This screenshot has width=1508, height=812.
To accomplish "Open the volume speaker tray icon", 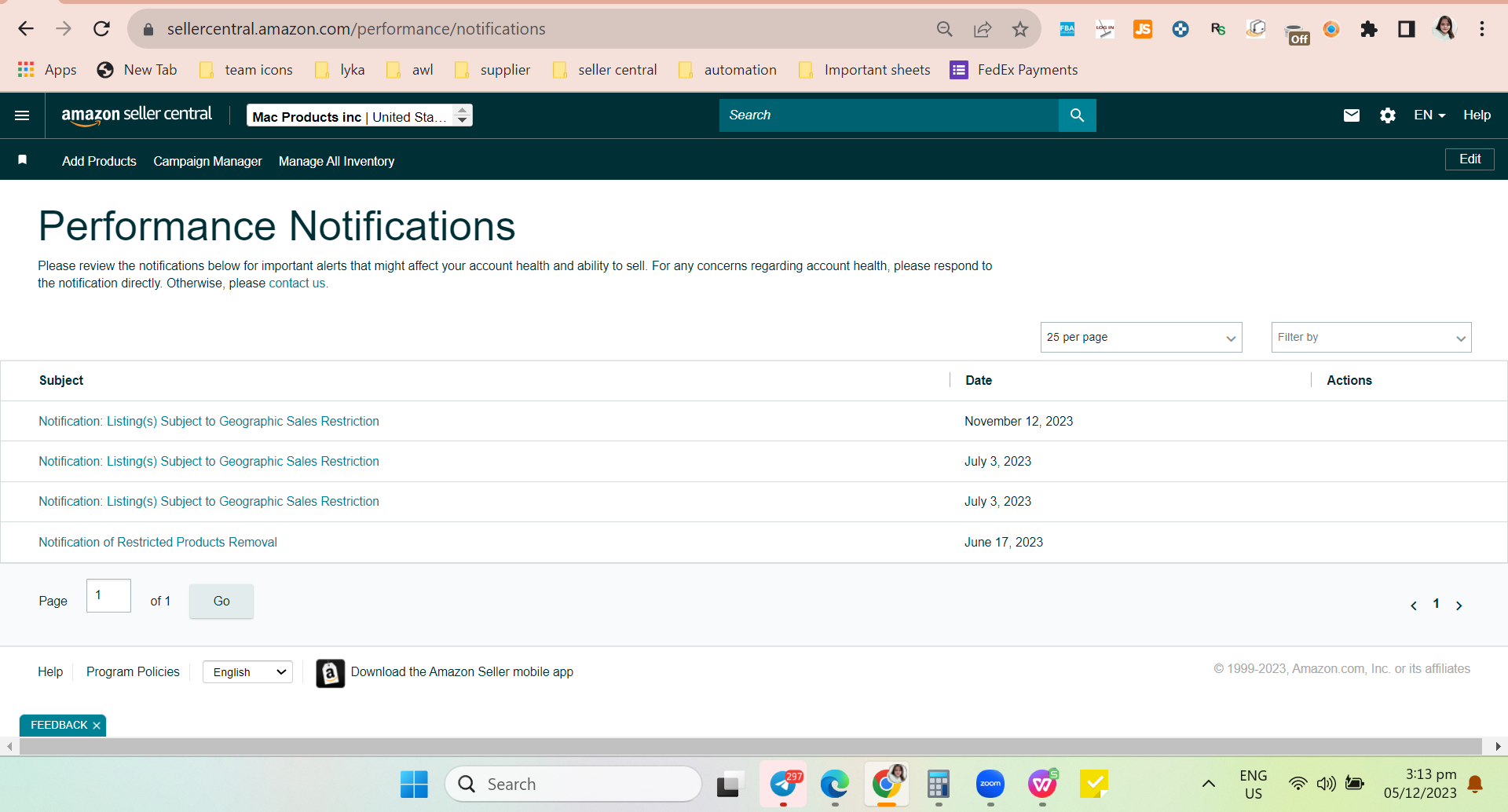I will click(x=1326, y=784).
